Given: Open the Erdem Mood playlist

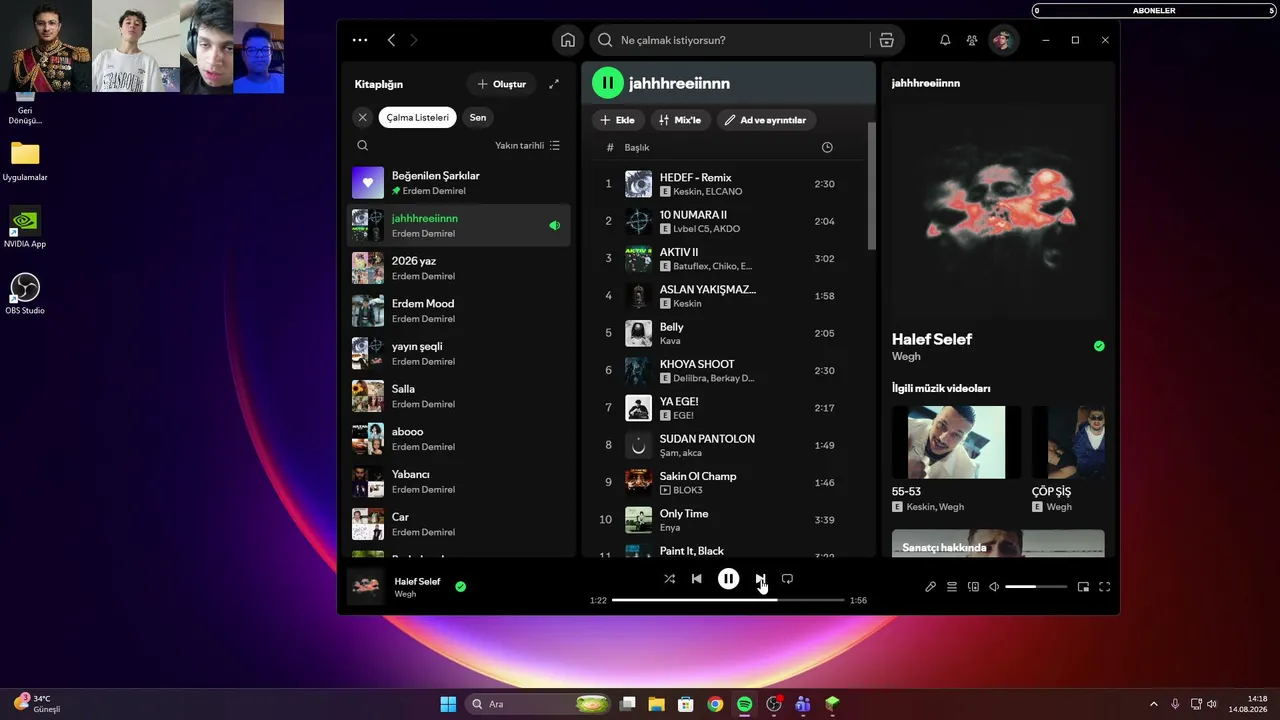Looking at the screenshot, I should click(x=459, y=311).
